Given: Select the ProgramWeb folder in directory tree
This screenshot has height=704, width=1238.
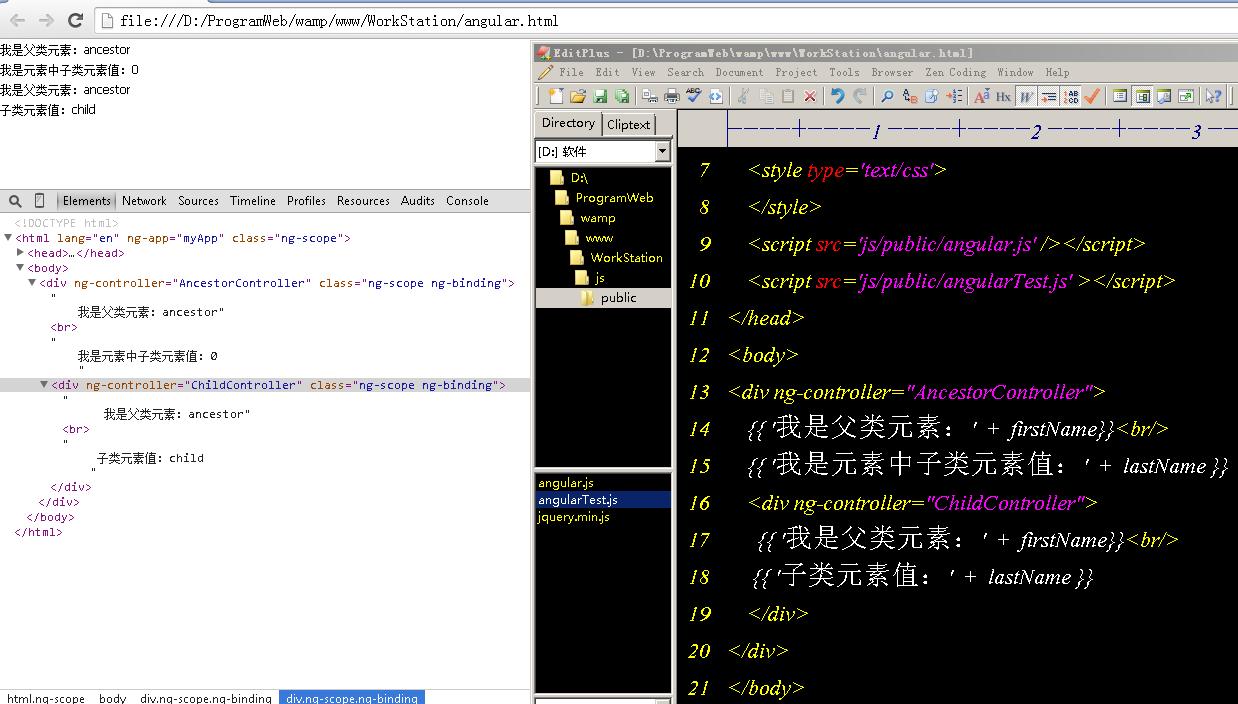Looking at the screenshot, I should (x=614, y=198).
